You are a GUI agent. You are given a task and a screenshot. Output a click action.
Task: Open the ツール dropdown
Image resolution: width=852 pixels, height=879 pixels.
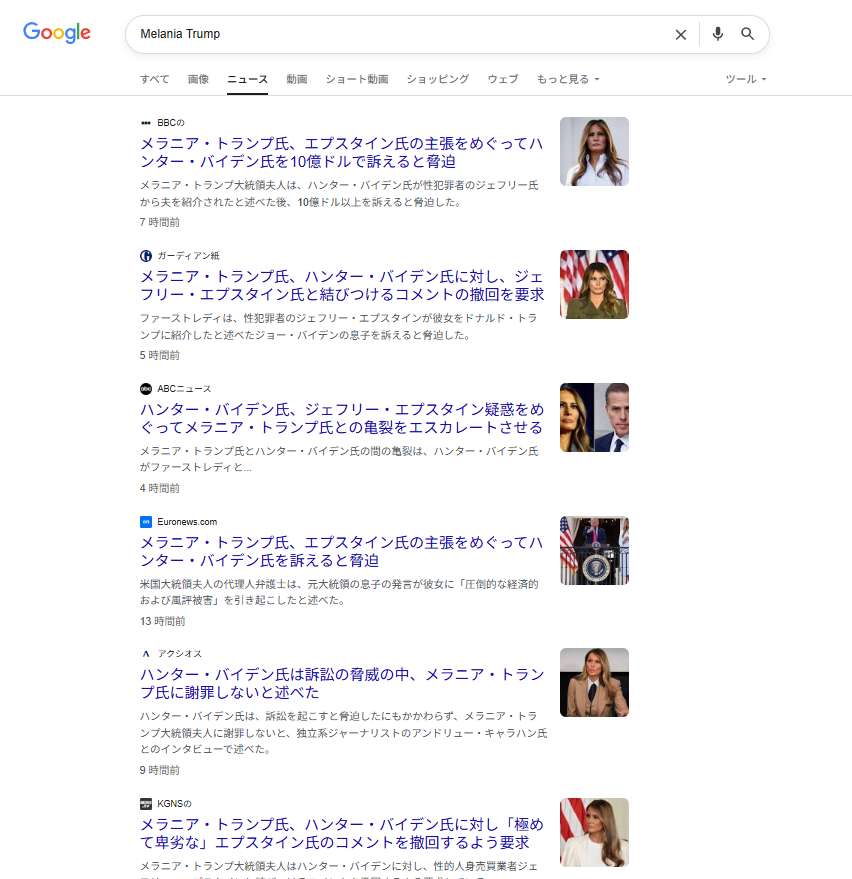(x=746, y=79)
